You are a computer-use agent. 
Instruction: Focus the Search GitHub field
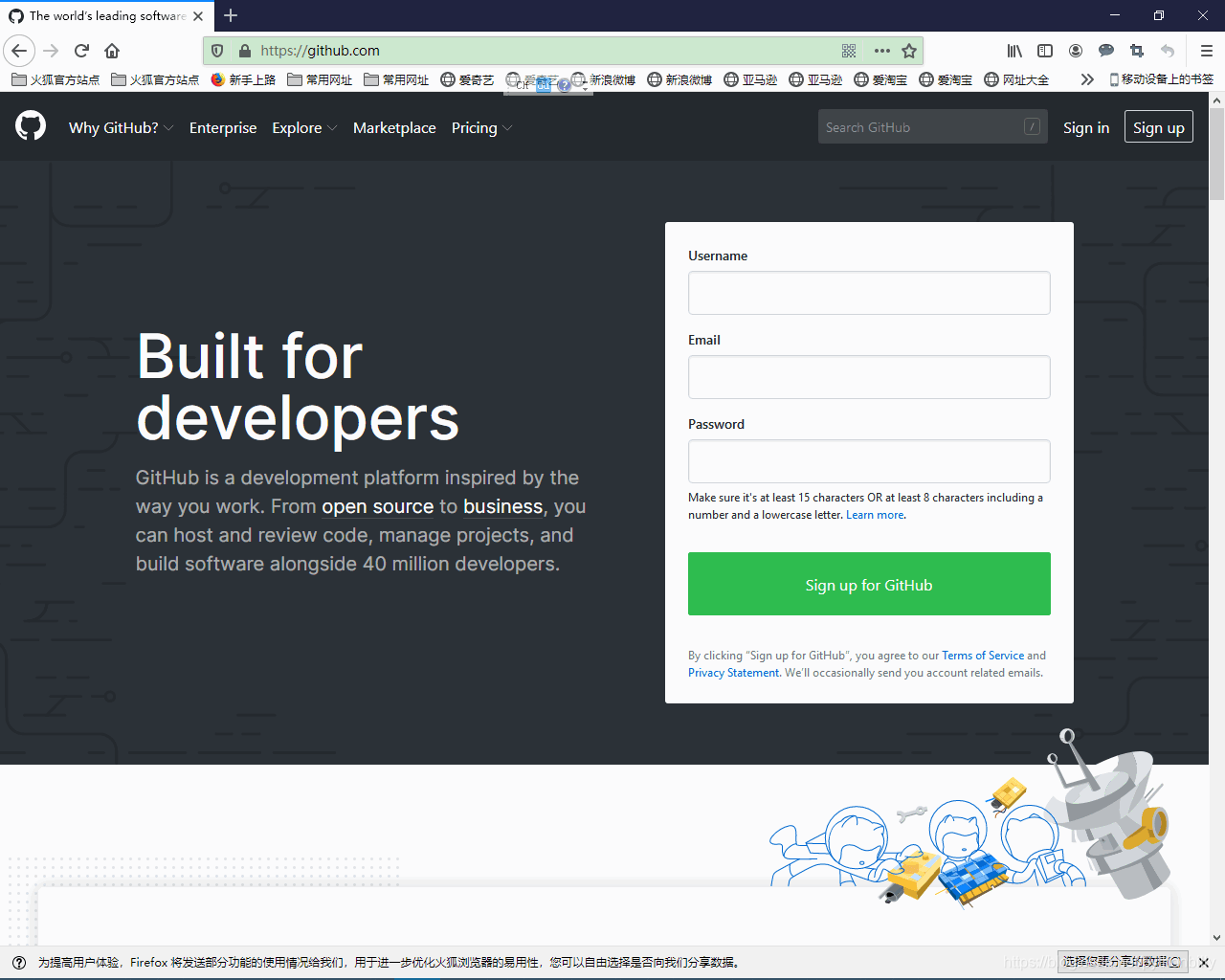[x=933, y=126]
